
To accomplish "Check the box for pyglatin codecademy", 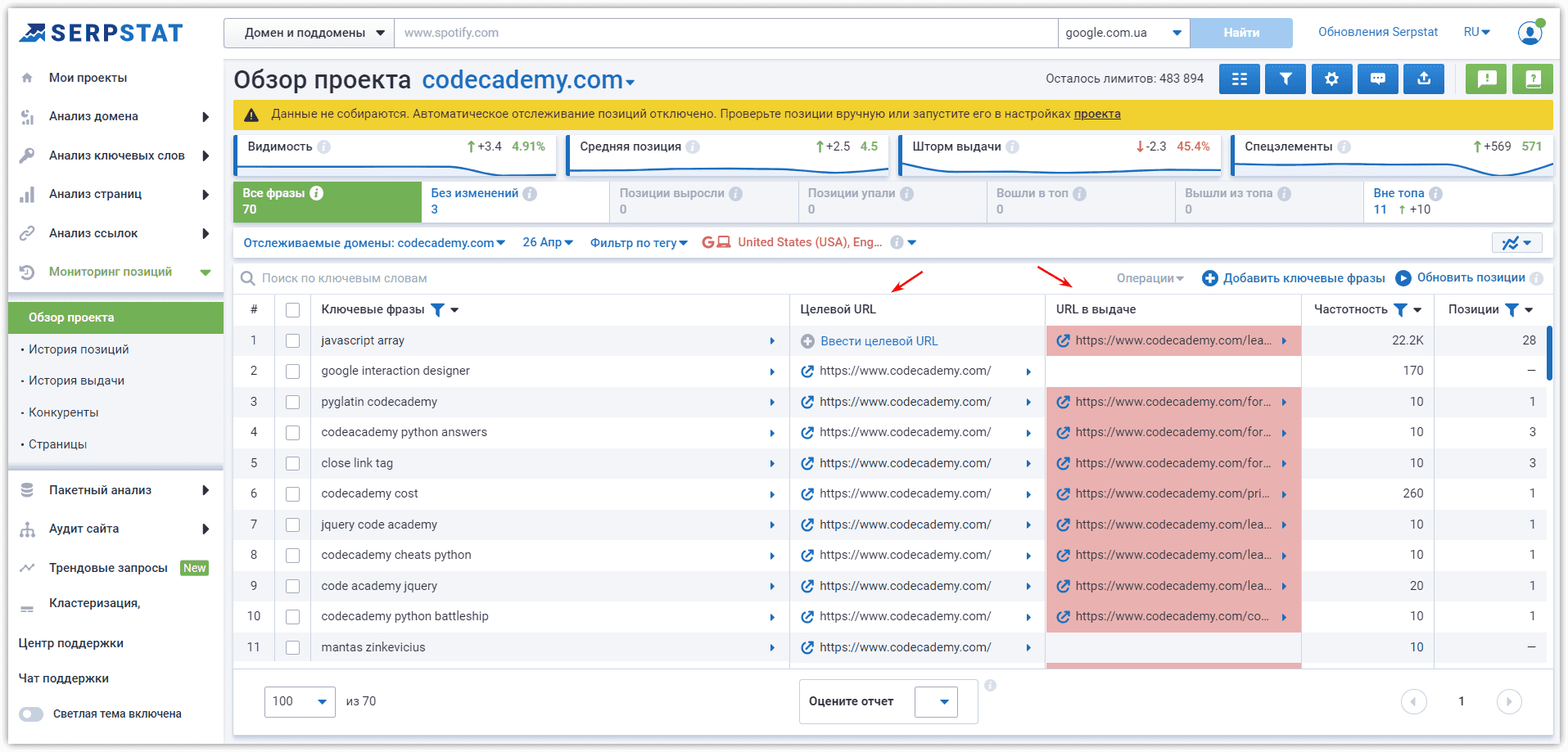I will [292, 403].
